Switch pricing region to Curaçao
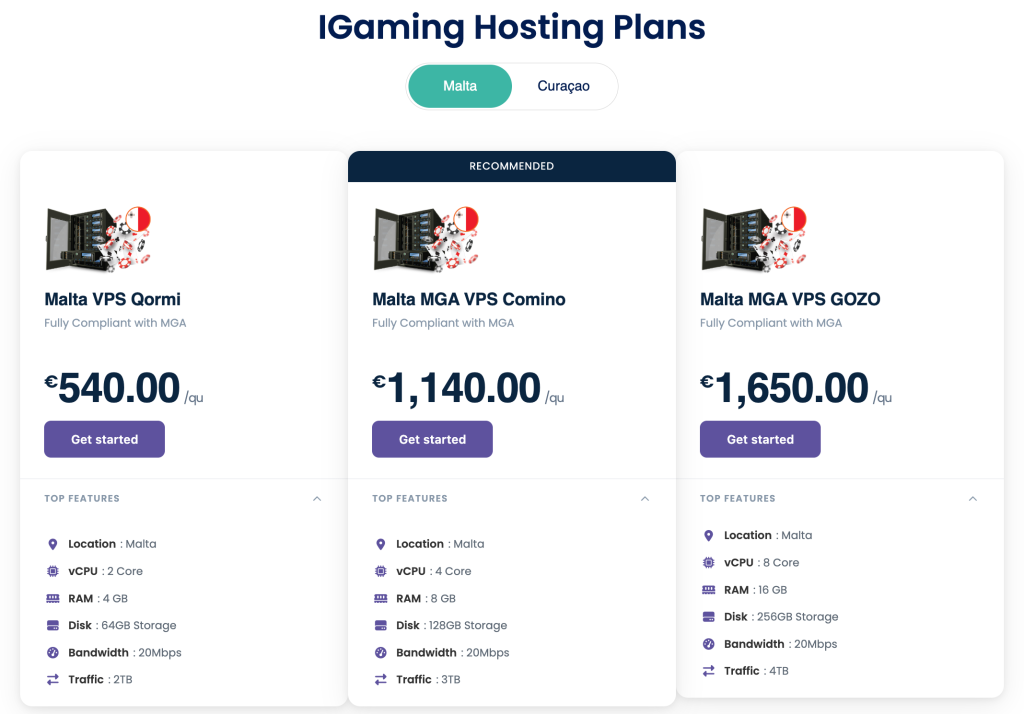 563,86
